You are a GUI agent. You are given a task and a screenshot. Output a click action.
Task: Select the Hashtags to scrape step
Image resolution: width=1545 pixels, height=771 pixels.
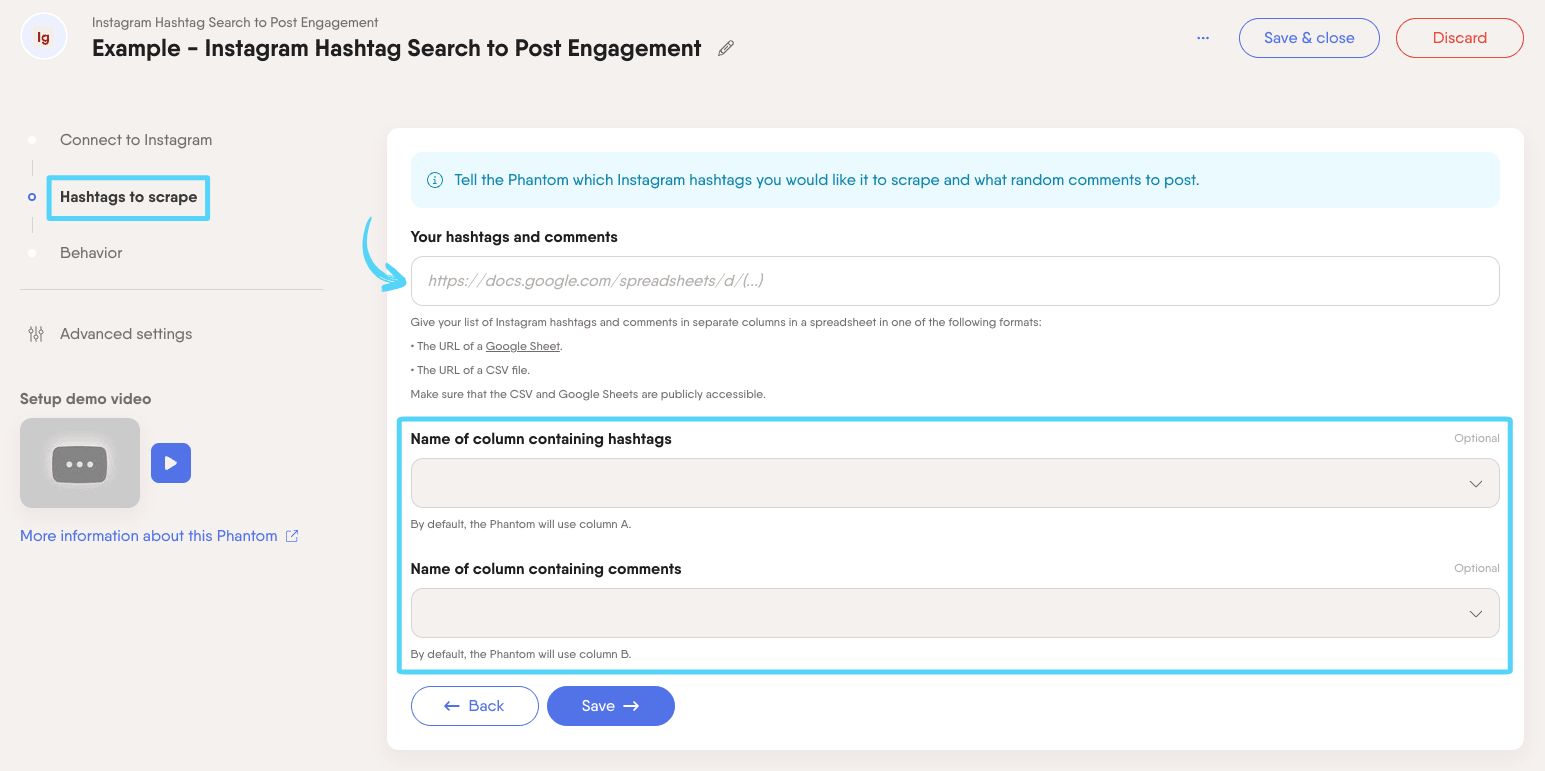click(128, 197)
